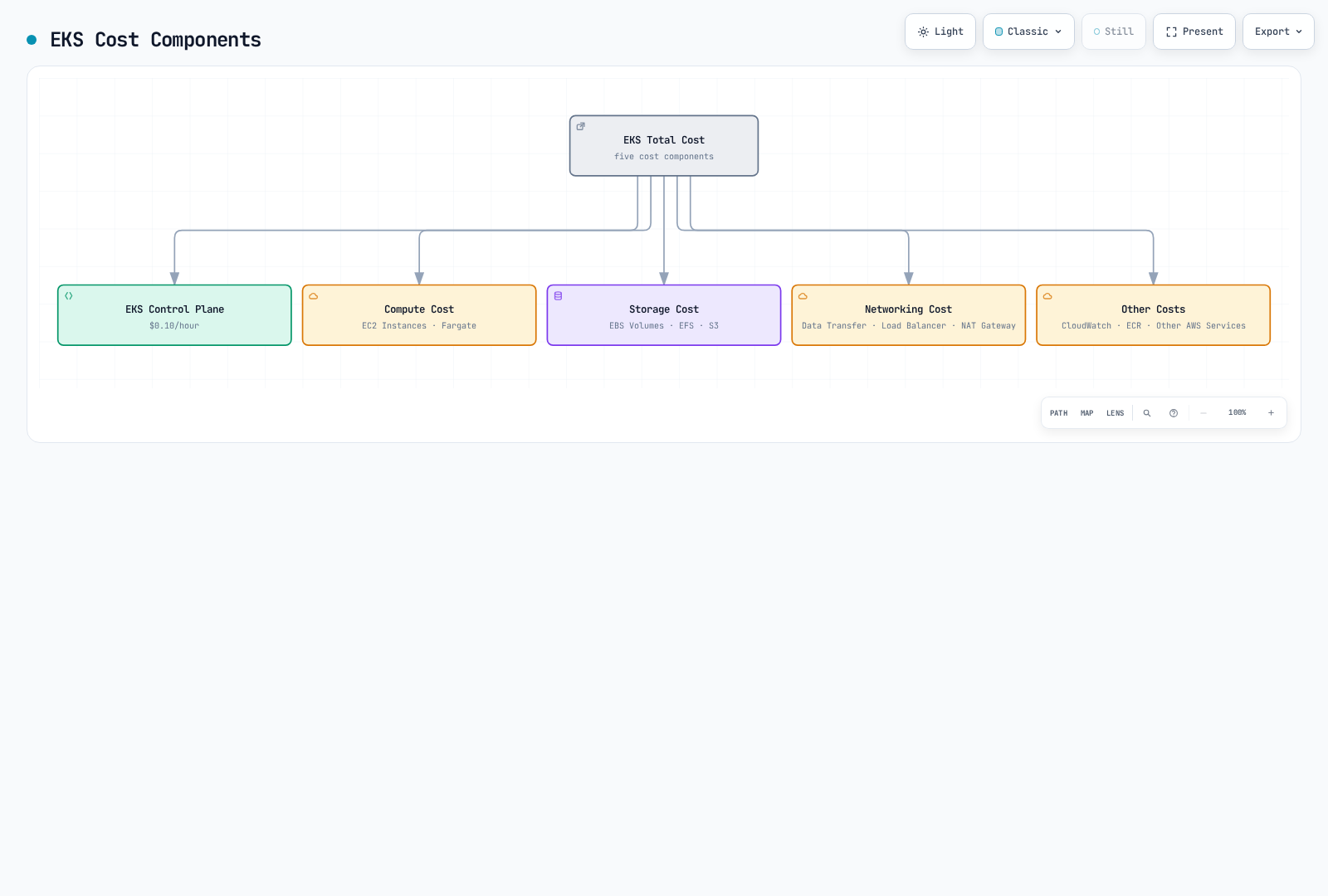The image size is (1328, 896).
Task: Select the Other Costs node
Action: (1154, 315)
